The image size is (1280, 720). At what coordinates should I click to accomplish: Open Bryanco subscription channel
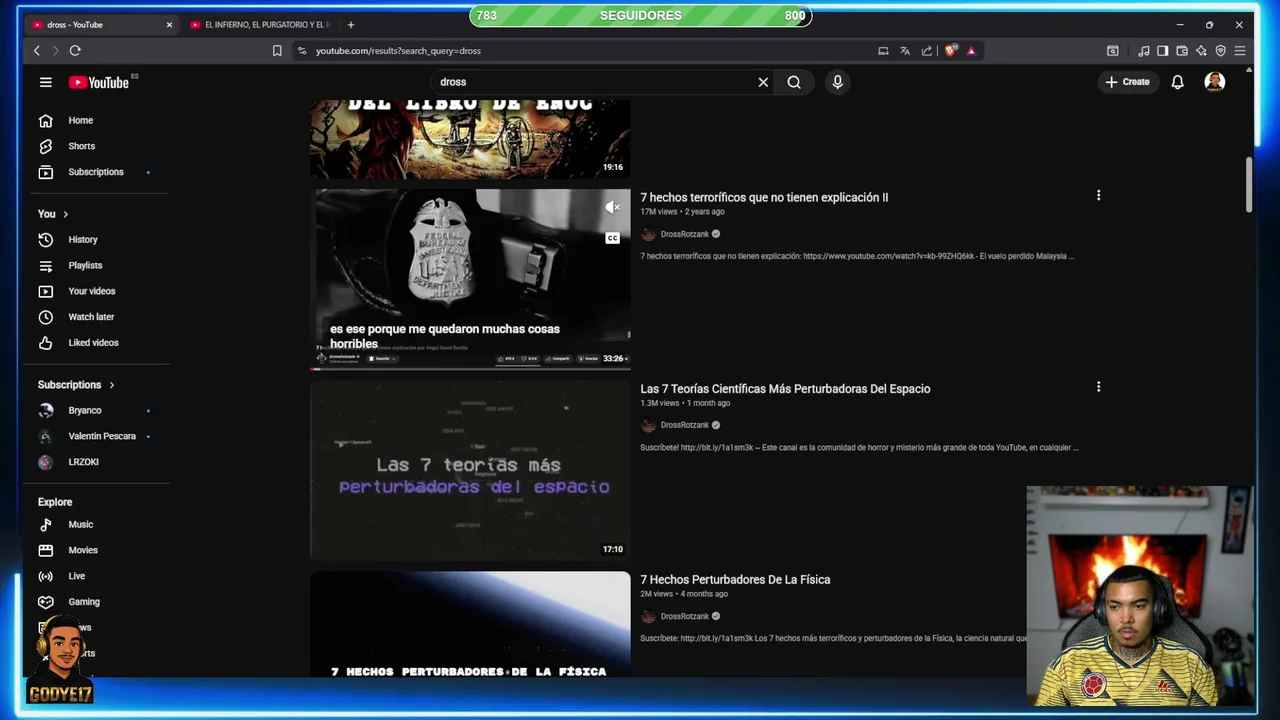(85, 410)
